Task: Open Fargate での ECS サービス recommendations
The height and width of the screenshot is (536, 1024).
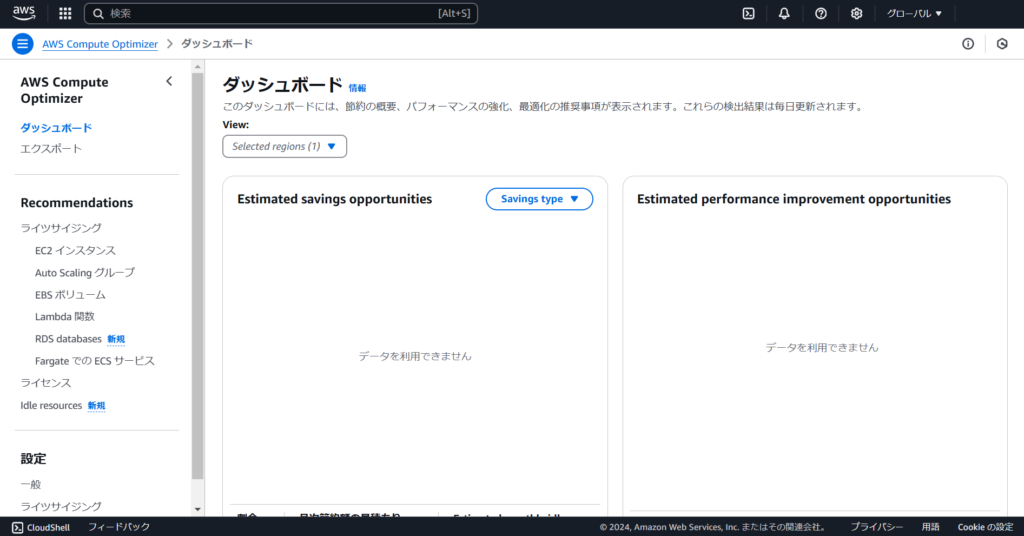Action: [x=95, y=361]
